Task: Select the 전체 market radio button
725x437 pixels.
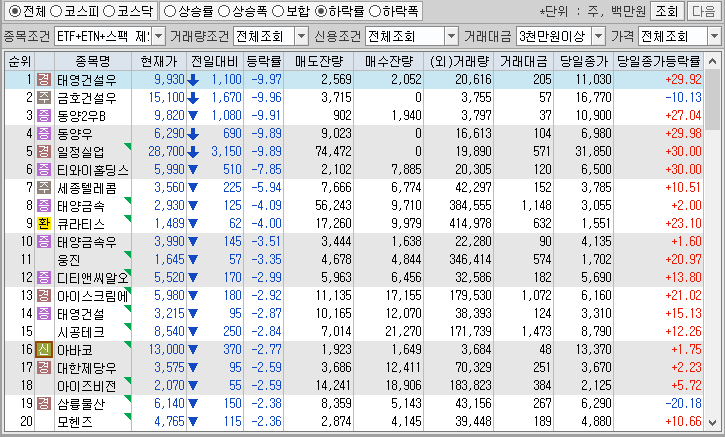Action: point(14,11)
